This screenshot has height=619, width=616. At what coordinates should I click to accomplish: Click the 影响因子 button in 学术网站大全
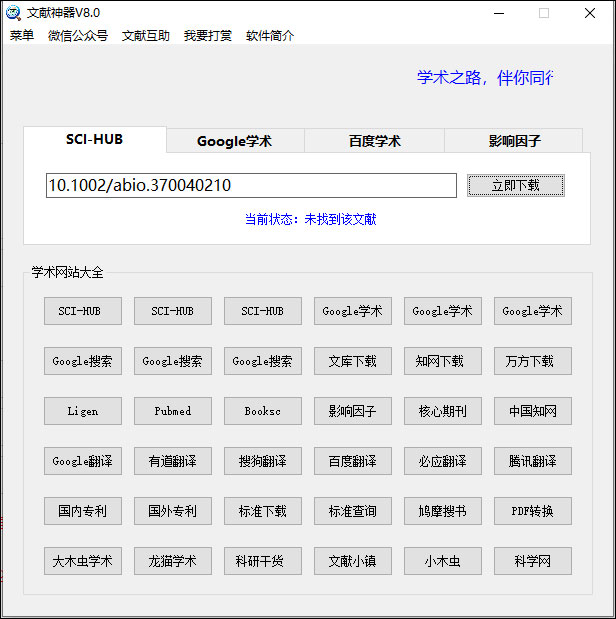coord(353,411)
